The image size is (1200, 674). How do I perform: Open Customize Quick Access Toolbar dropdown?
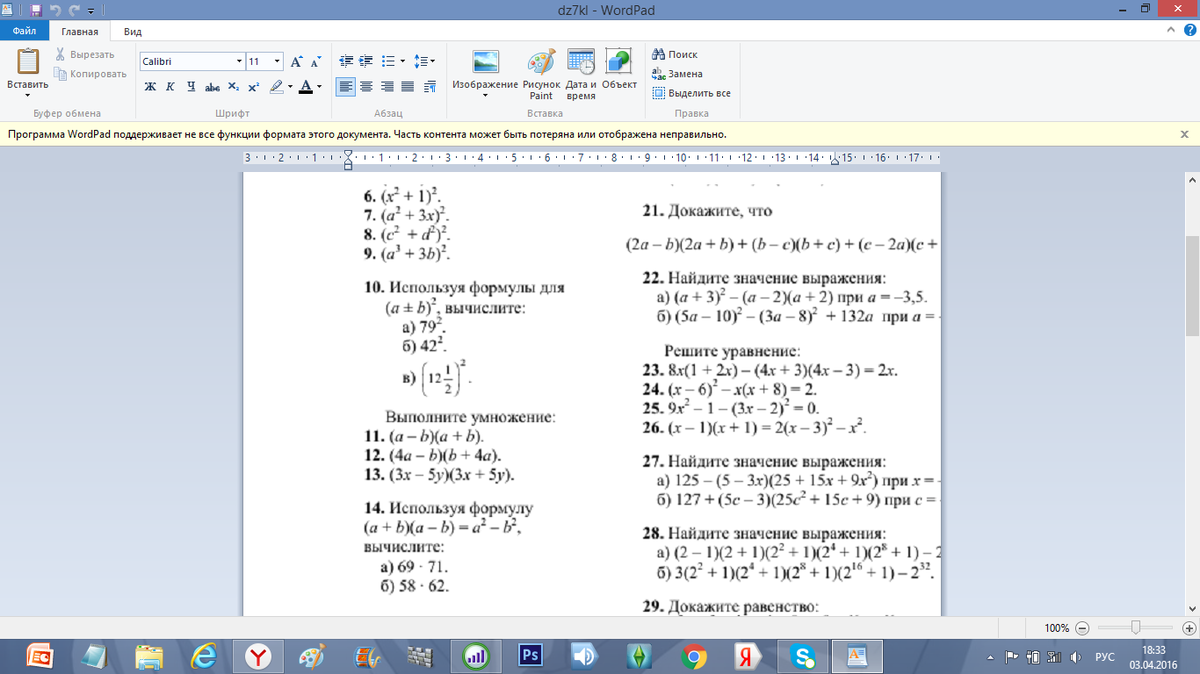tap(92, 11)
